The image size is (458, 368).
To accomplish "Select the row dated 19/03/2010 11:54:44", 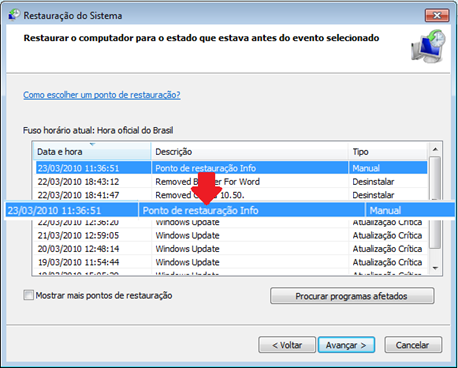I will tap(231, 262).
